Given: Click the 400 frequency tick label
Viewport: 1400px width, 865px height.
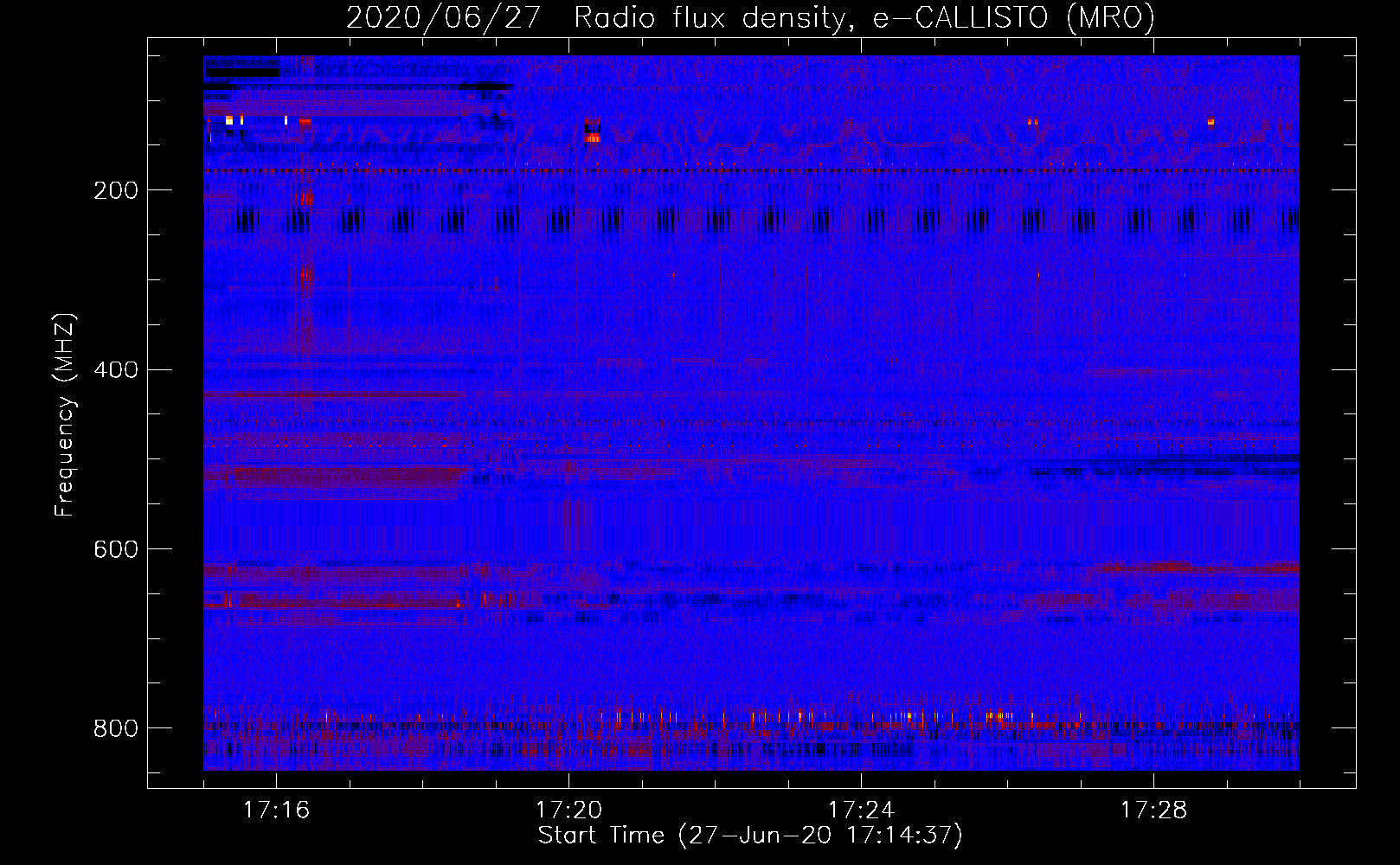Looking at the screenshot, I should (116, 370).
